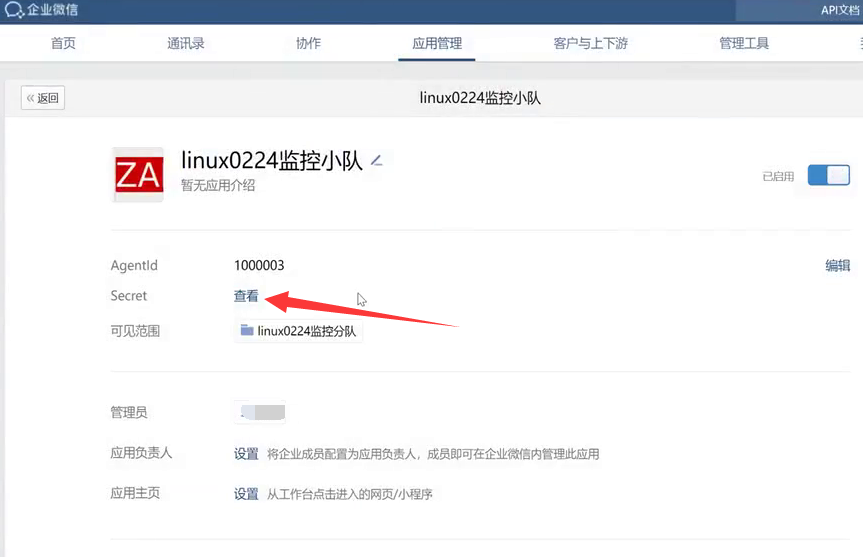Go to the 客户与上下游 tab
Image resolution: width=863 pixels, height=557 pixels.
(591, 43)
